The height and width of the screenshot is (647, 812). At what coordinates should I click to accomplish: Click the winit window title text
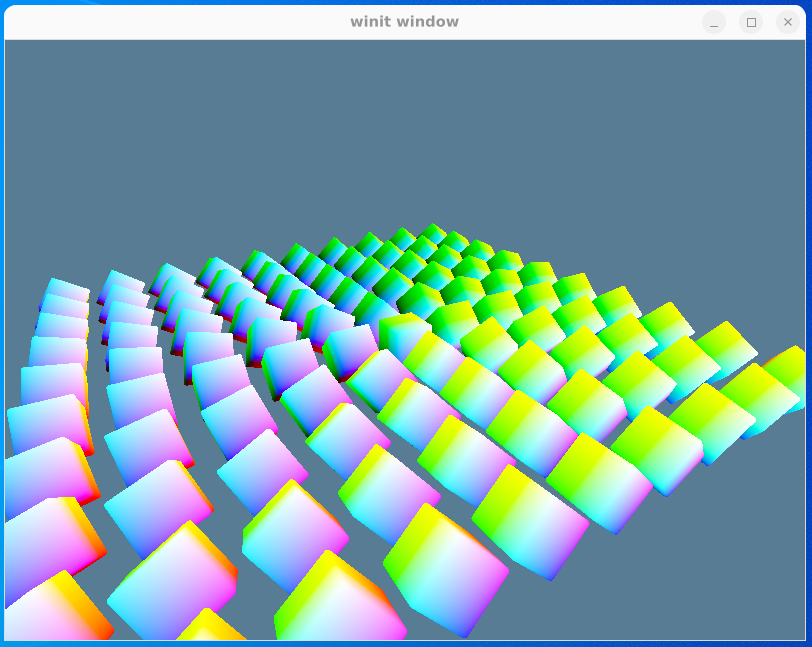click(404, 22)
